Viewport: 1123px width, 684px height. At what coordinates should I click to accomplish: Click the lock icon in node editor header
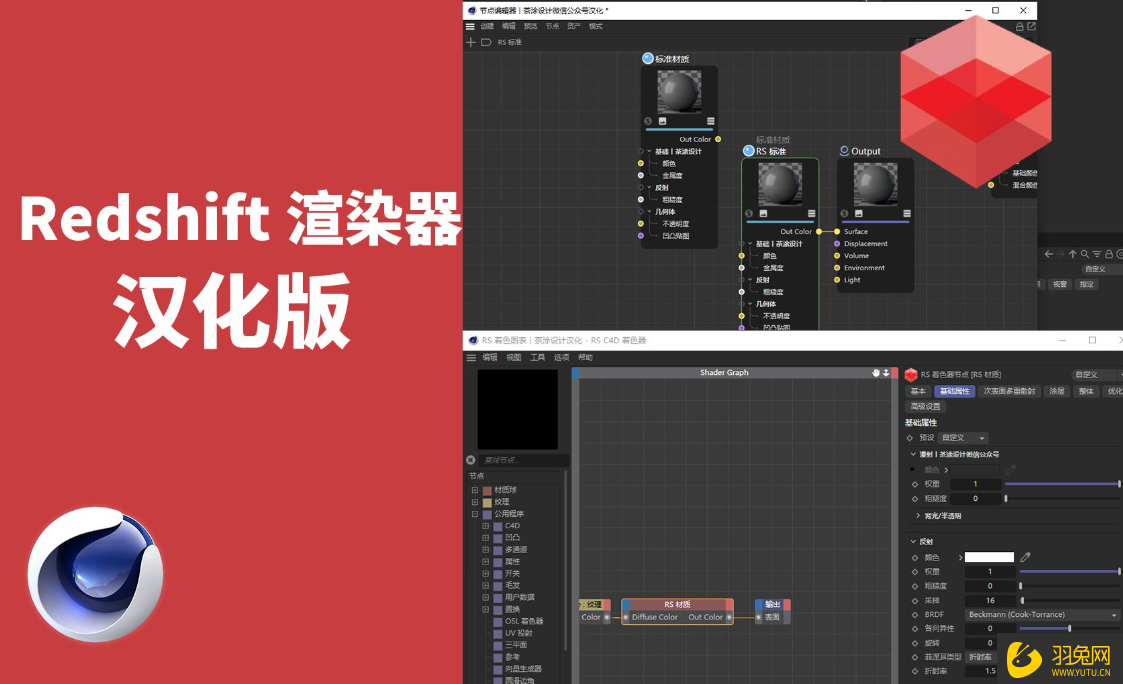[x=1021, y=26]
